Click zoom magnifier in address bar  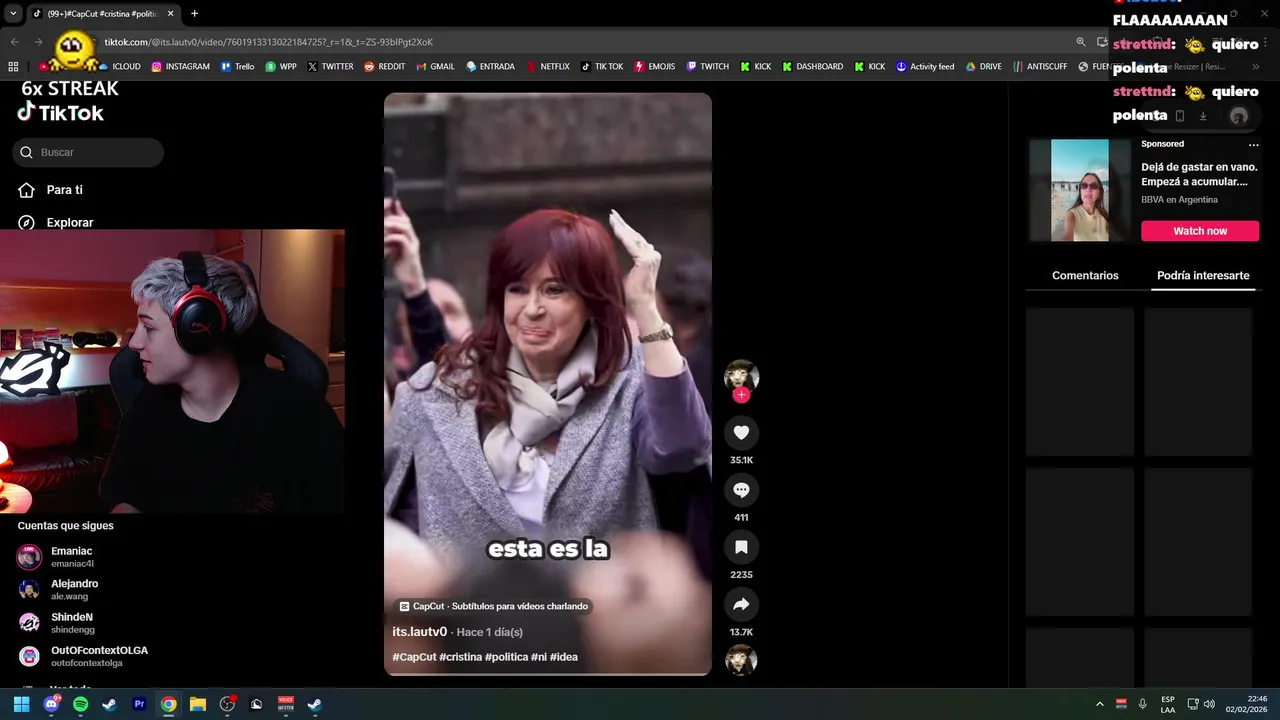tap(1081, 42)
